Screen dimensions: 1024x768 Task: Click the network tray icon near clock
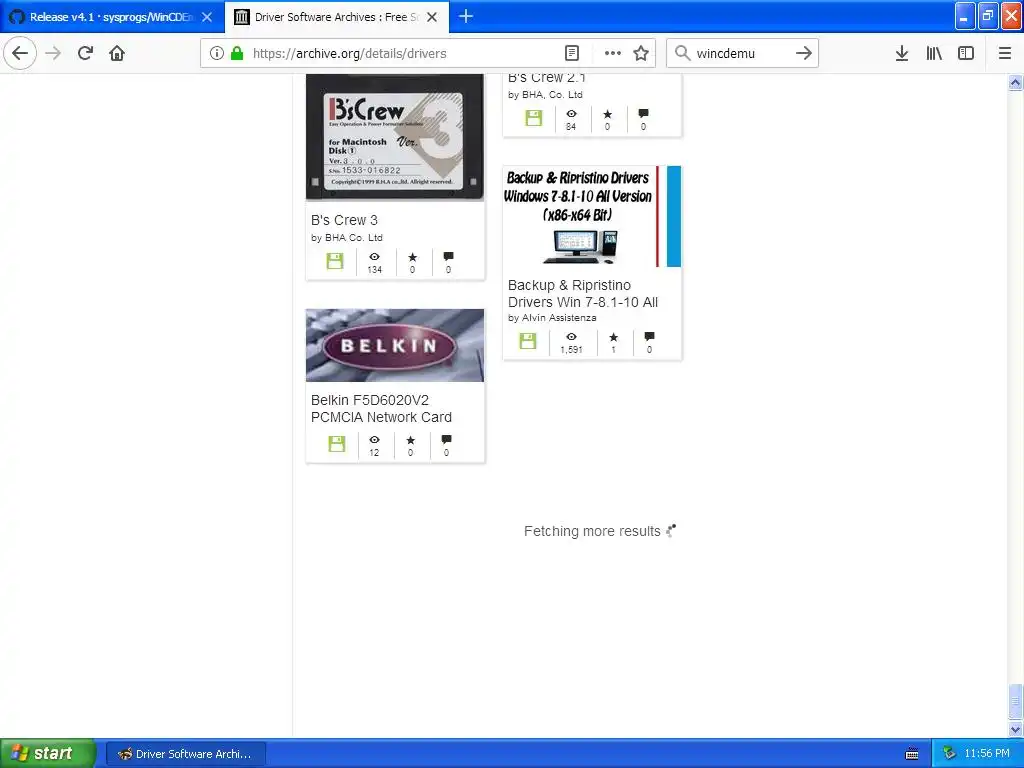coord(950,754)
